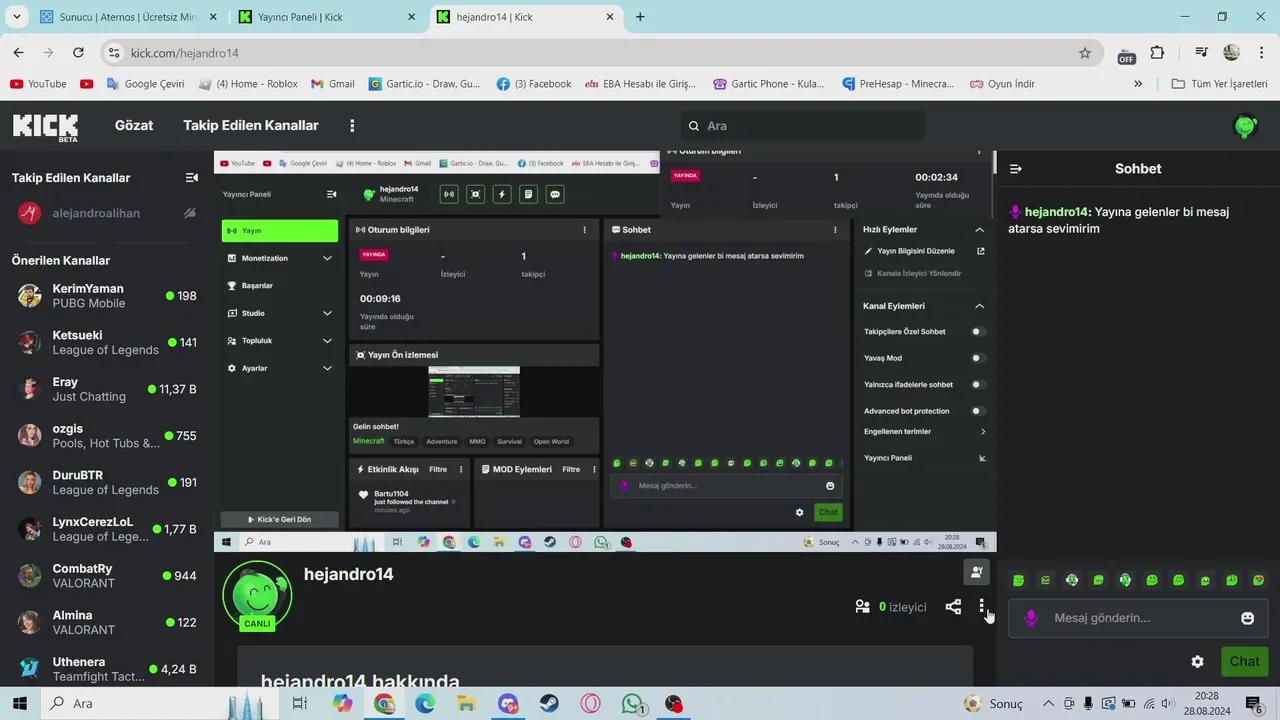Screen dimensions: 1280x720
Task: Open the emoji picker in chat input
Action: [x=1247, y=618]
